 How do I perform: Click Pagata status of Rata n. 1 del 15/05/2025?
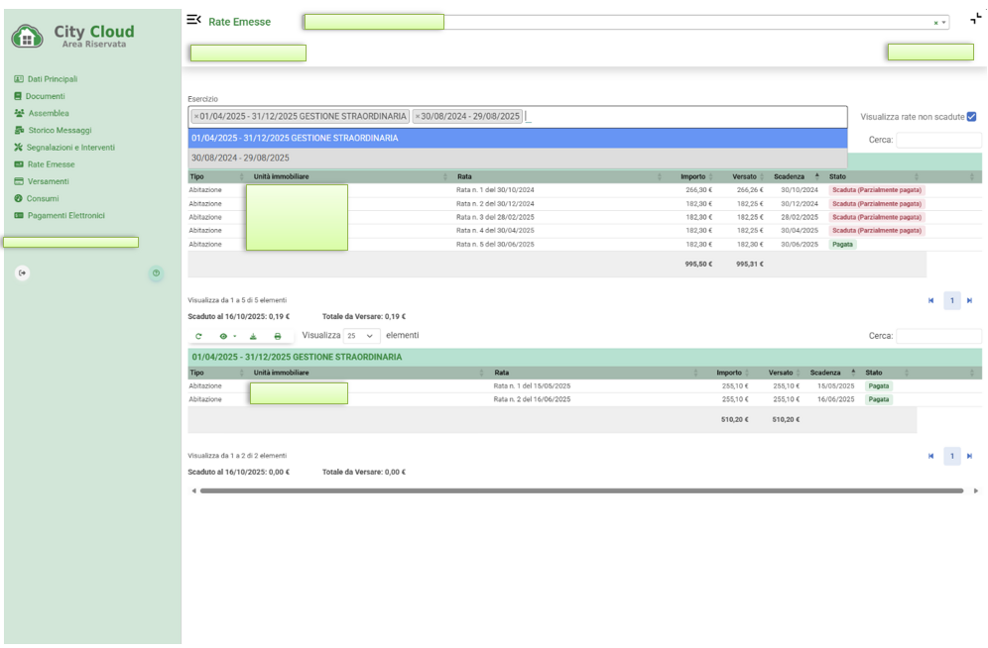click(x=878, y=386)
